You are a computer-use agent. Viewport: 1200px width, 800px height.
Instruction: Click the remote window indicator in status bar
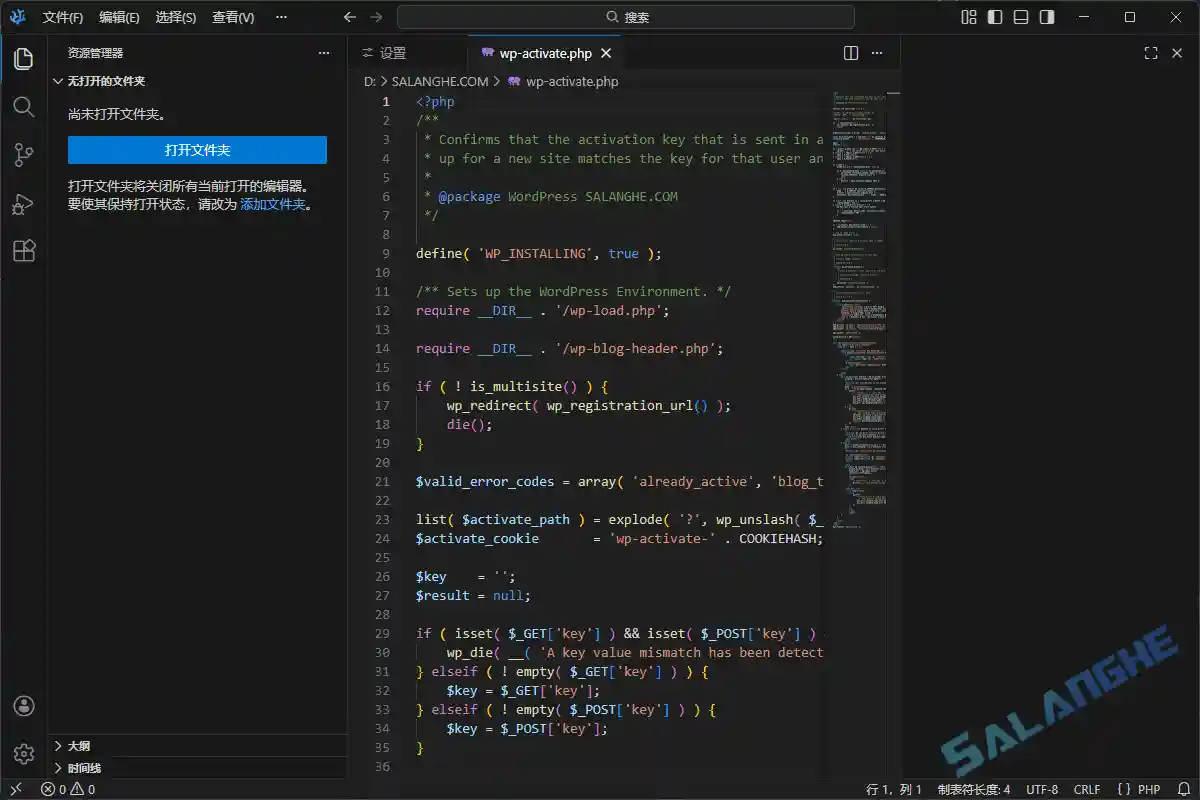click(x=17, y=789)
